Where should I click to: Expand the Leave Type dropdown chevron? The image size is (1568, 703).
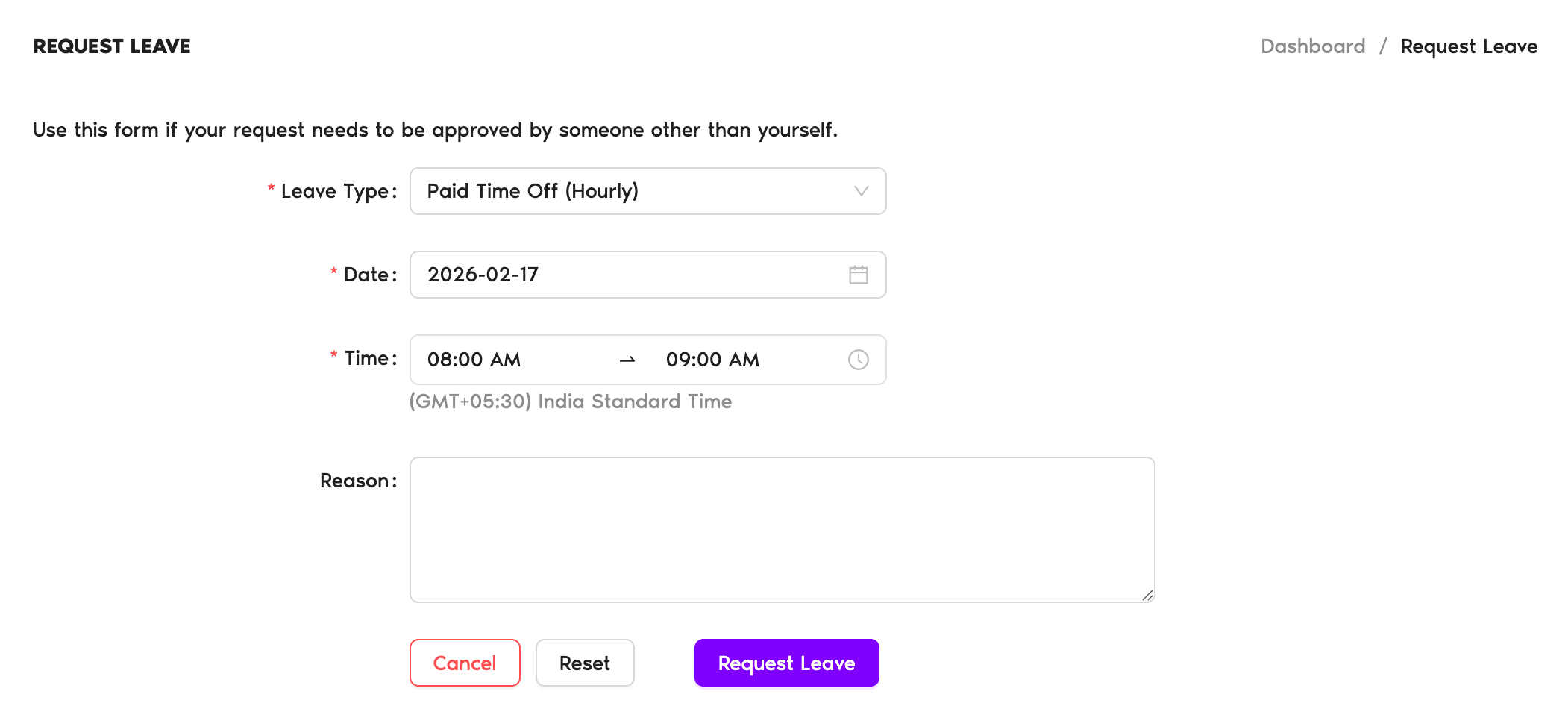(x=862, y=191)
